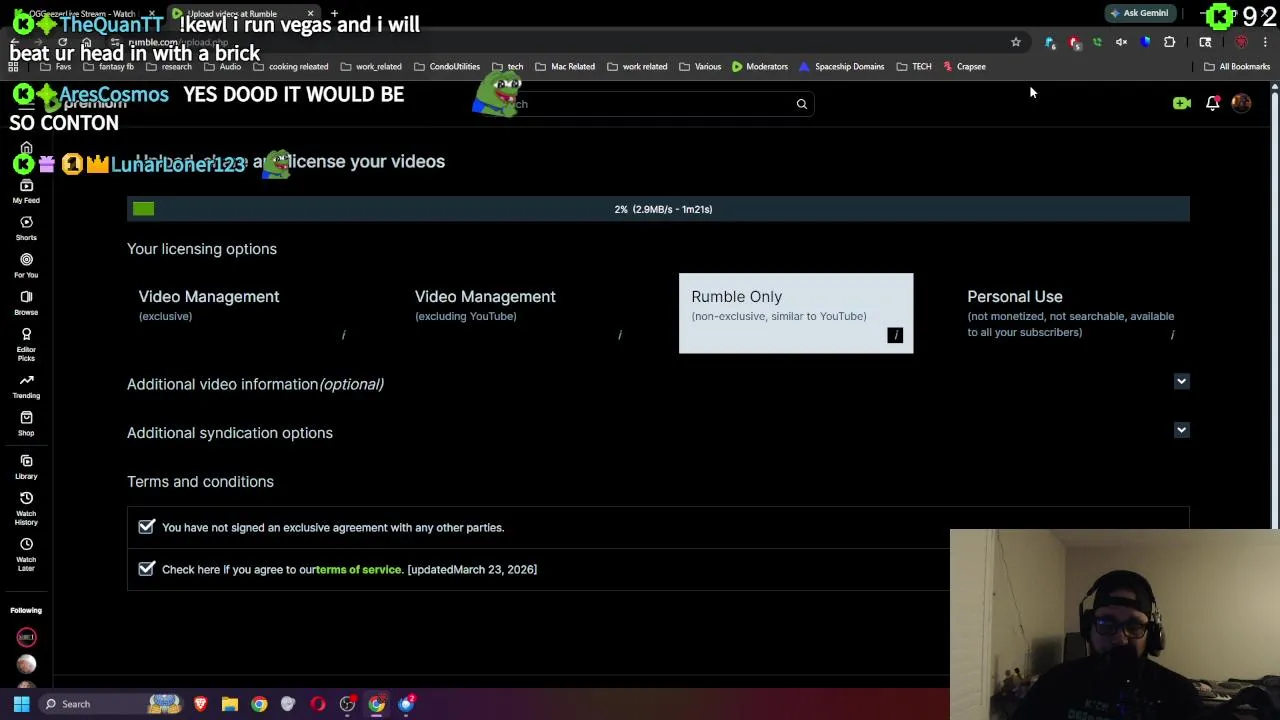Open a new Chrome tab
The height and width of the screenshot is (720, 1280).
pos(335,14)
